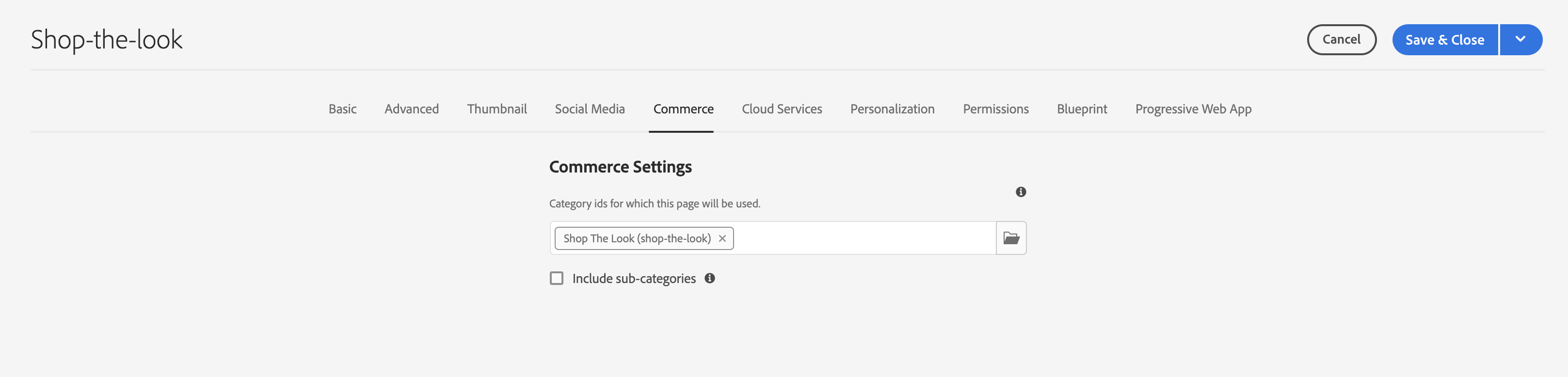
Task: Expand Save & Close dropdown arrow
Action: tap(1520, 40)
